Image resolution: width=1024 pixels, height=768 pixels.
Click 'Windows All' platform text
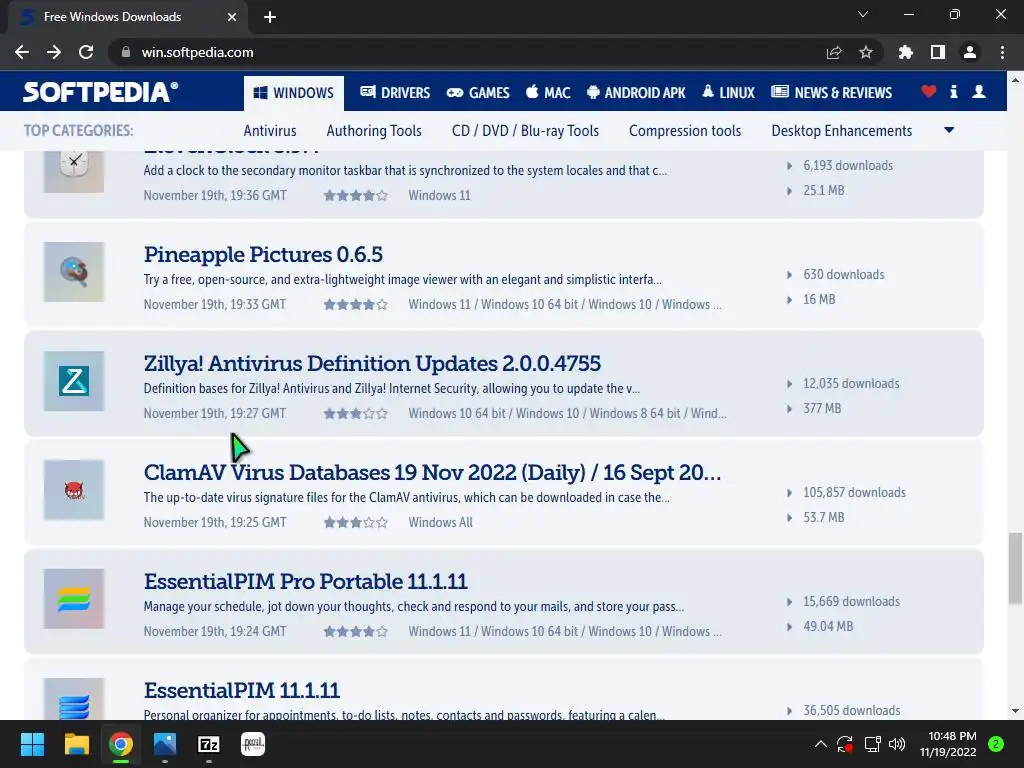pyautogui.click(x=440, y=522)
